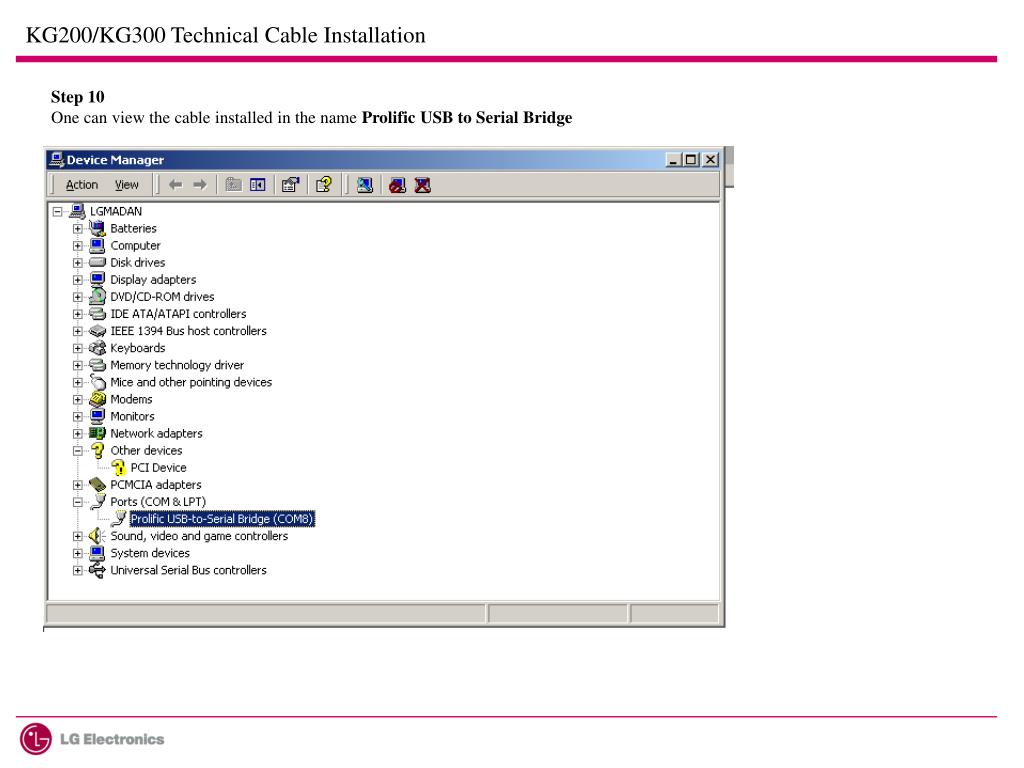Click the Help toolbar icon with question mark

[x=324, y=185]
